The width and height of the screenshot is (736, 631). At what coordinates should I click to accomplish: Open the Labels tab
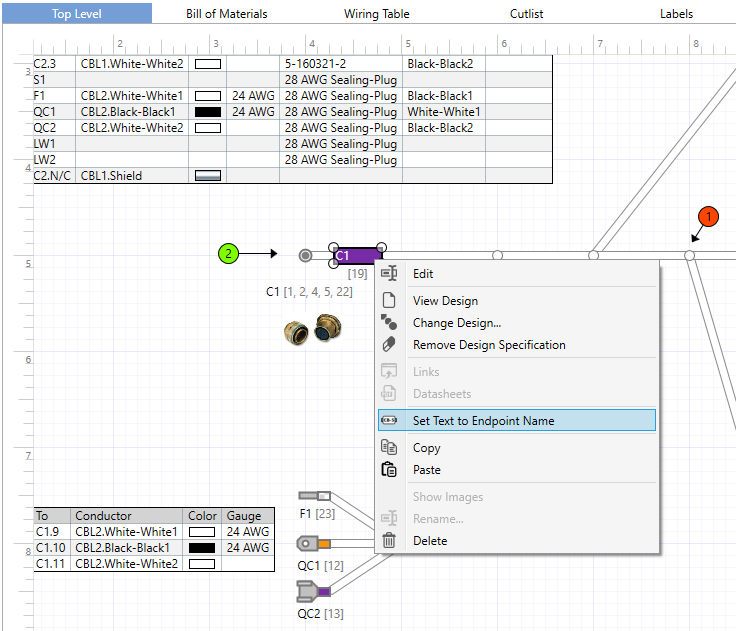click(x=676, y=14)
